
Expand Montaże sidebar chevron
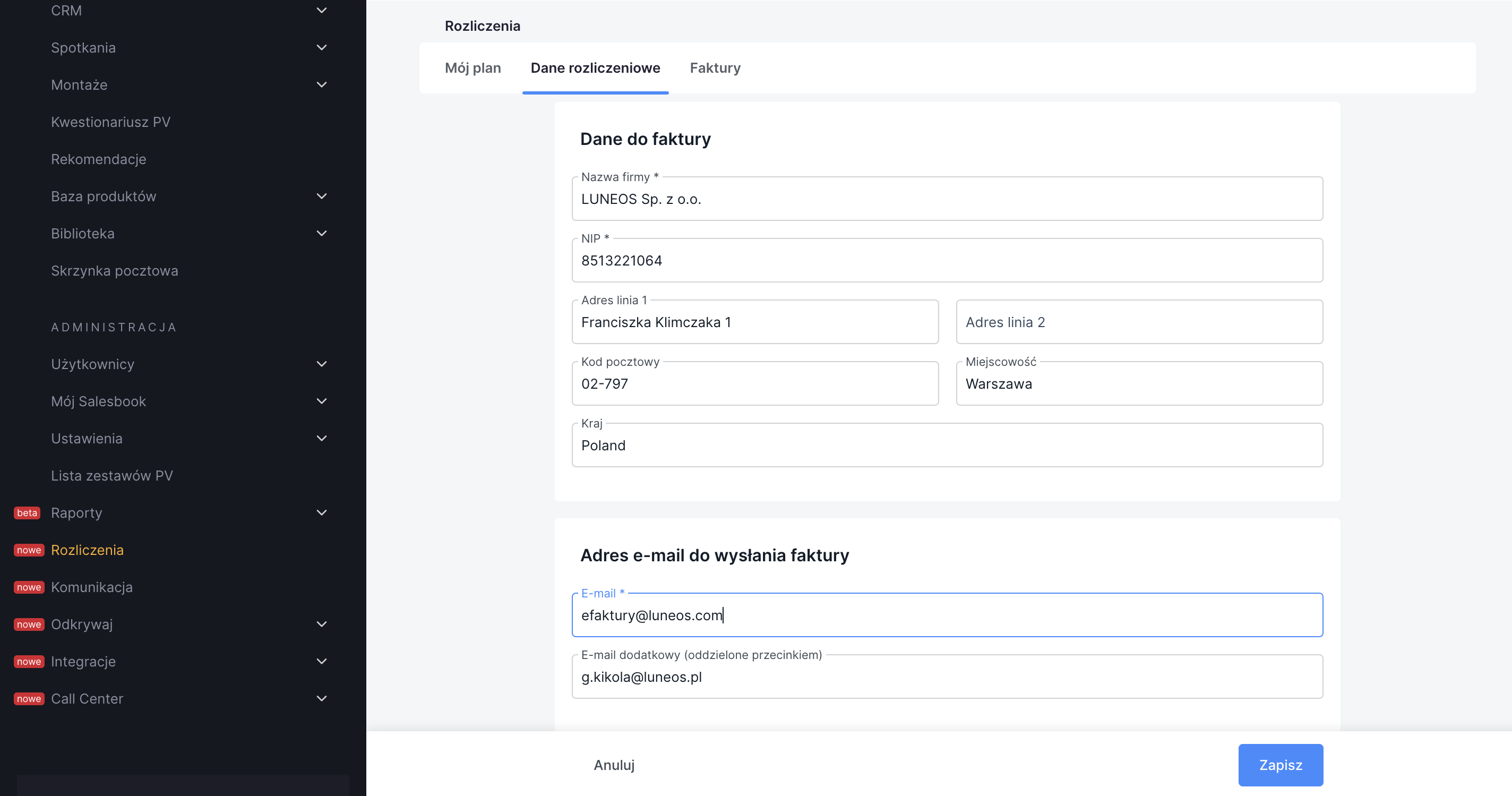point(321,84)
